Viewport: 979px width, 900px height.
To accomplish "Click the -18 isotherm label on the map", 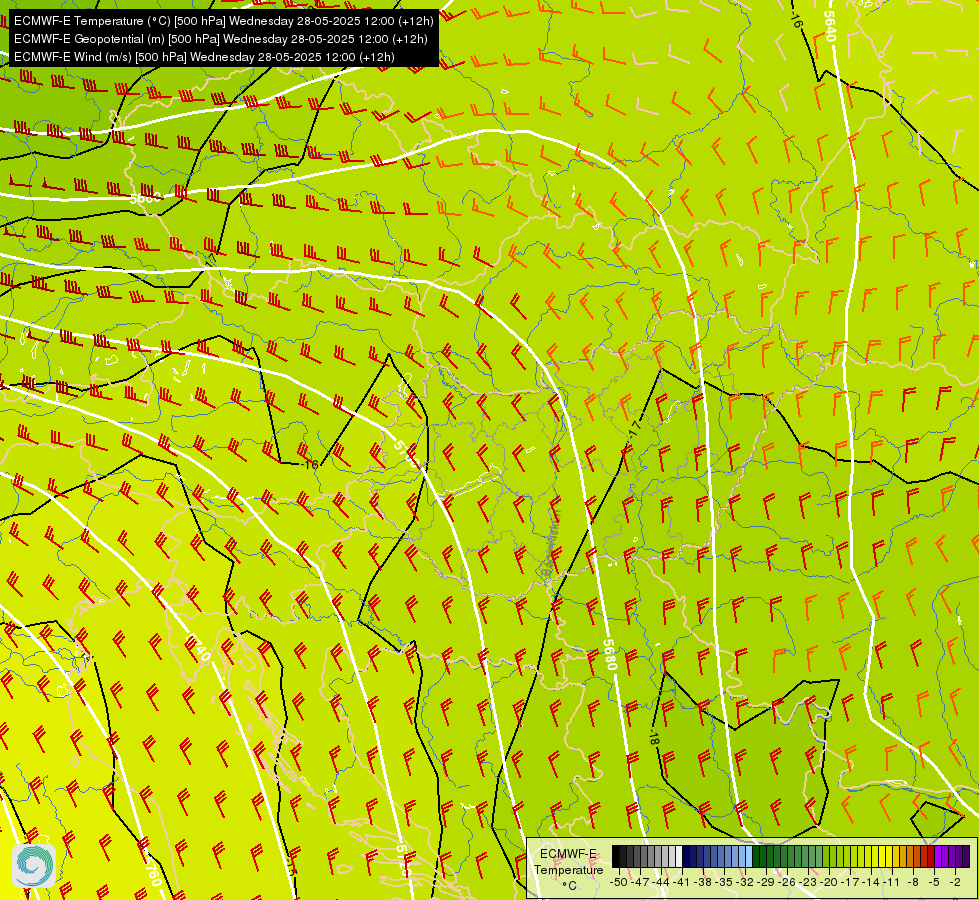I will 654,738.
